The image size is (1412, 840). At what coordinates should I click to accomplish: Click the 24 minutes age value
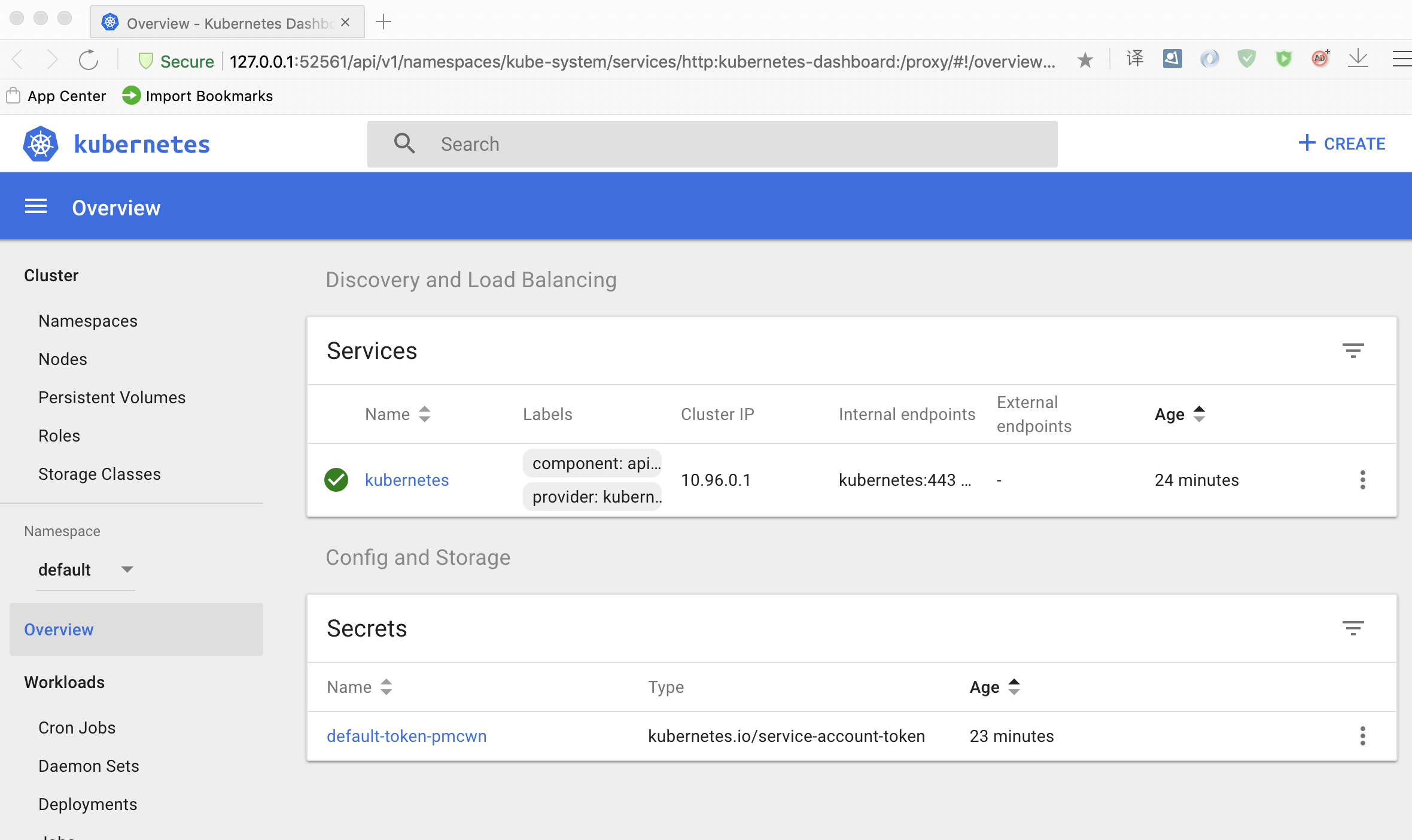pos(1197,480)
